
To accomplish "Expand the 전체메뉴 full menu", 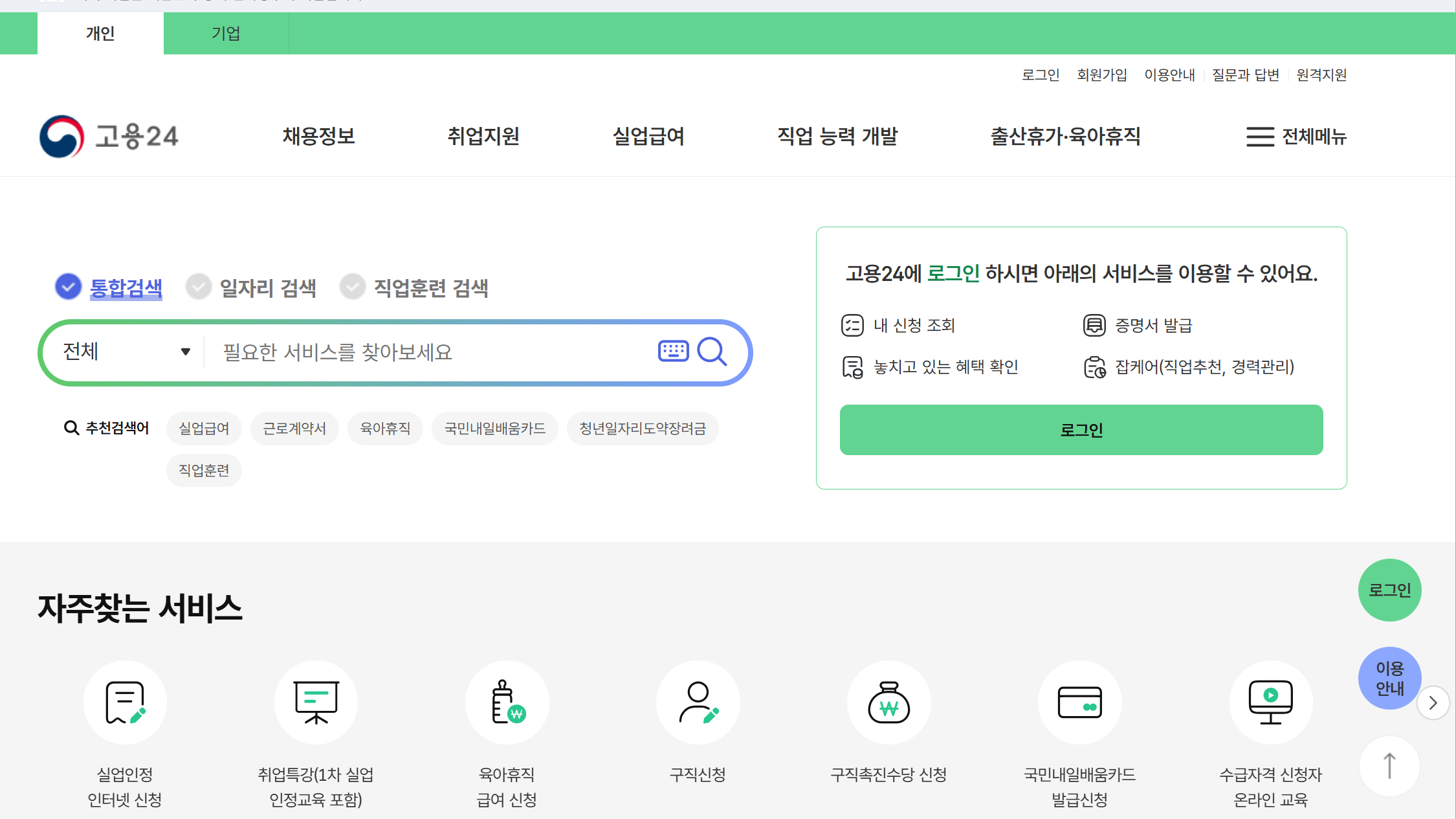I will click(1295, 137).
